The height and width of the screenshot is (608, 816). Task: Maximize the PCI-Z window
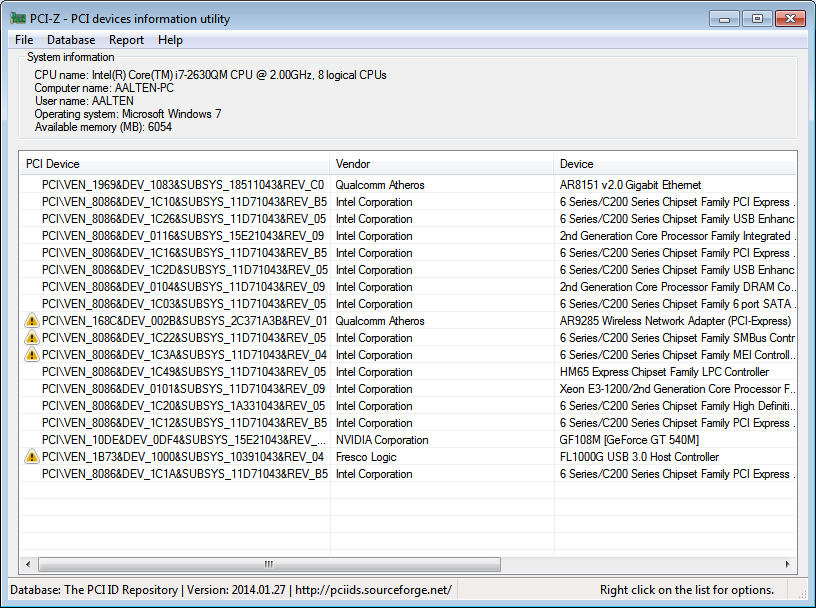pyautogui.click(x=757, y=19)
